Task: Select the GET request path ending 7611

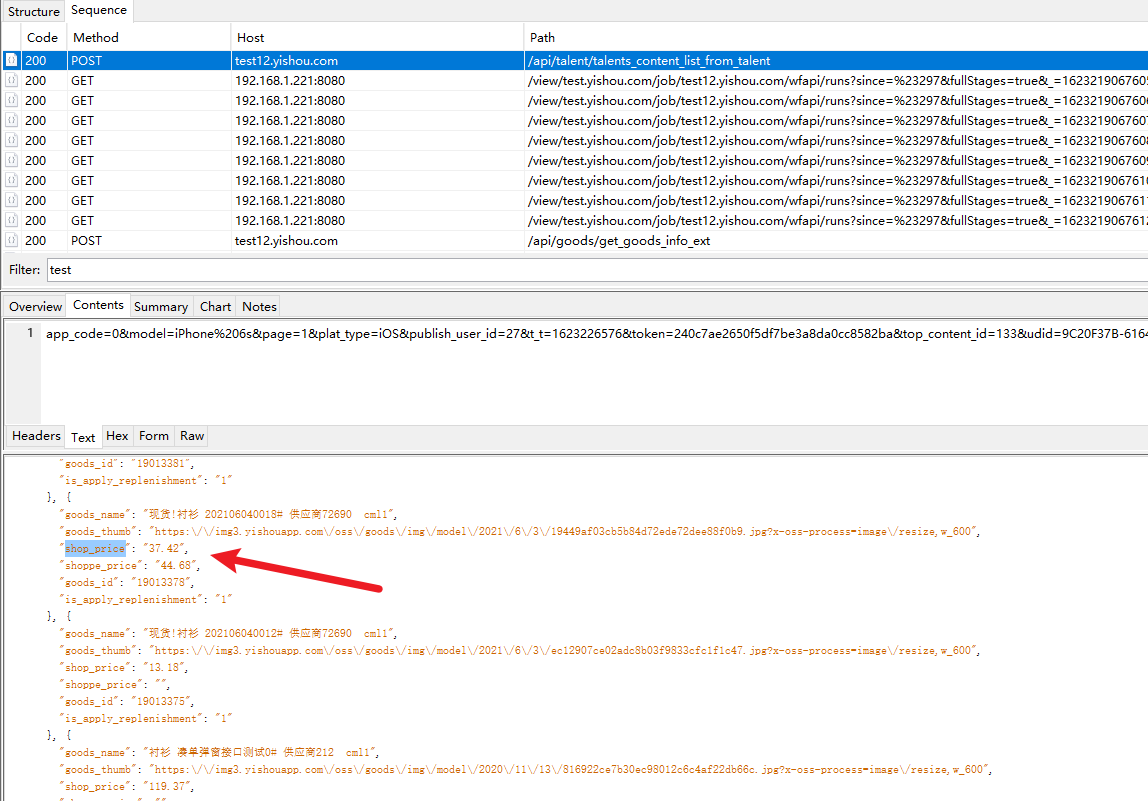Action: 837,200
